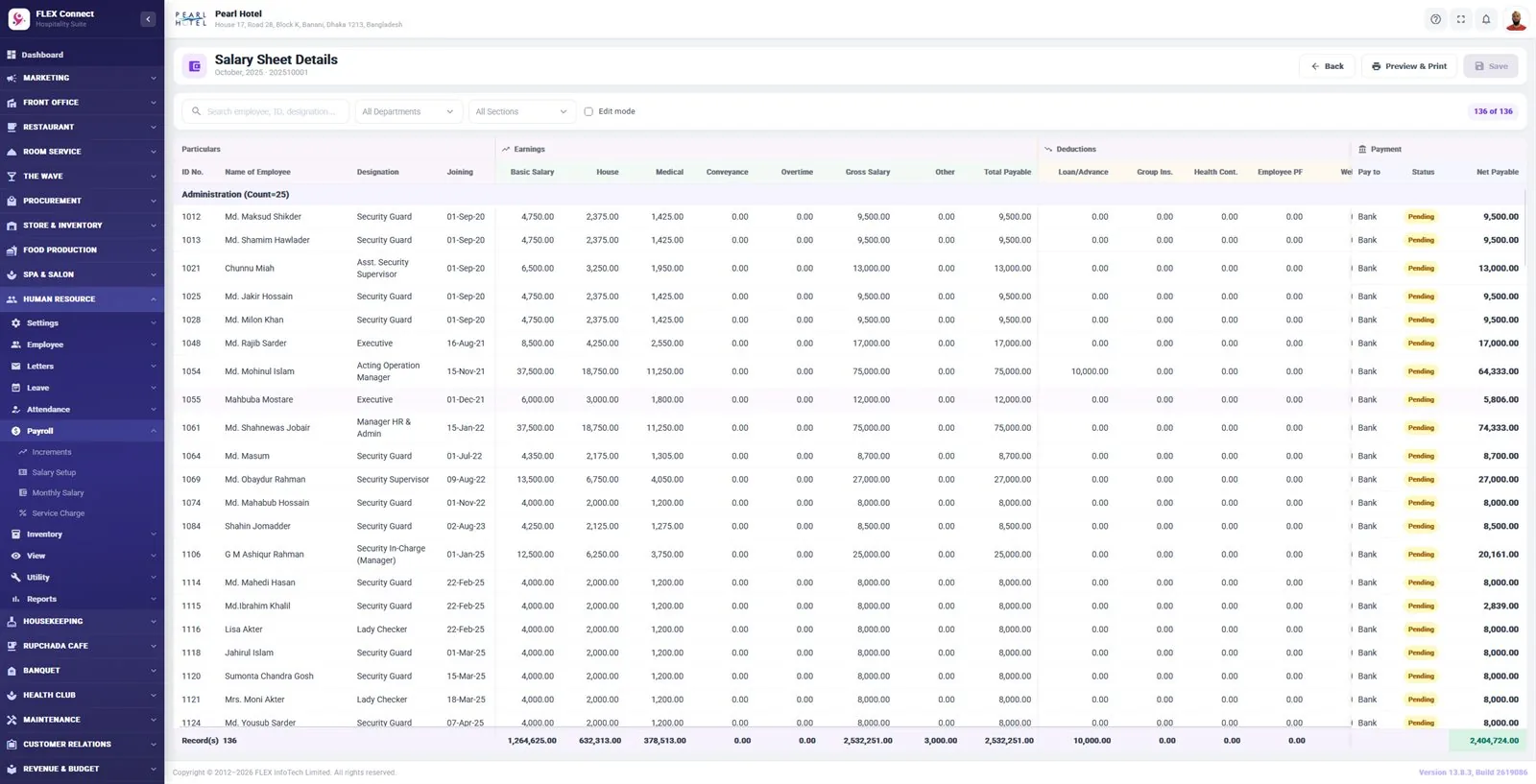Viewport: 1536px width, 784px height.
Task: Click the 136 of 136 counter badge
Action: pyautogui.click(x=1493, y=111)
